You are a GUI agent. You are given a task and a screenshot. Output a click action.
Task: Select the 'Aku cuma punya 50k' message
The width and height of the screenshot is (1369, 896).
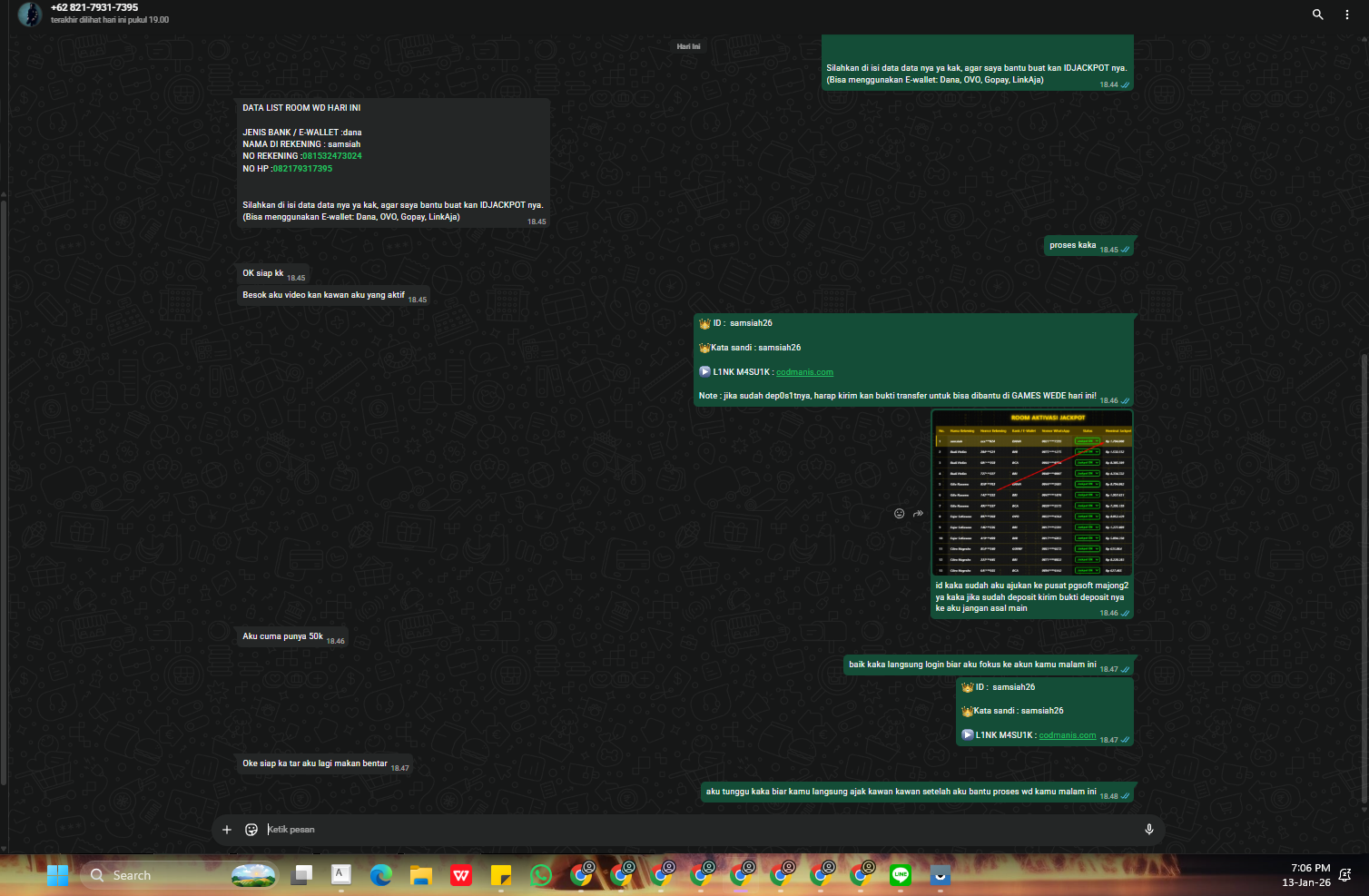pos(293,636)
